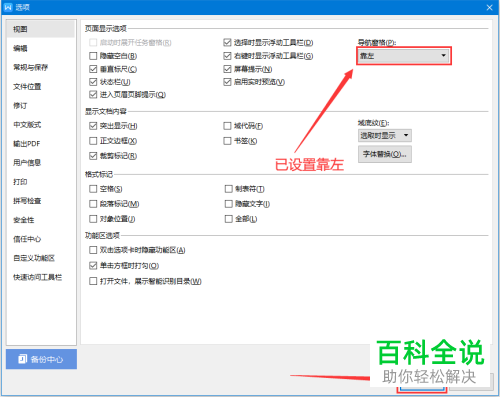Enable 打开文件，展示智能识别目录(W)
The image size is (500, 397).
[x=93, y=281]
